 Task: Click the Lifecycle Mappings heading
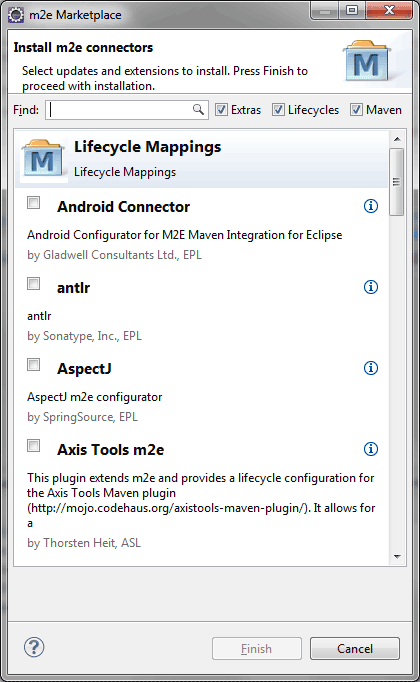click(x=147, y=147)
